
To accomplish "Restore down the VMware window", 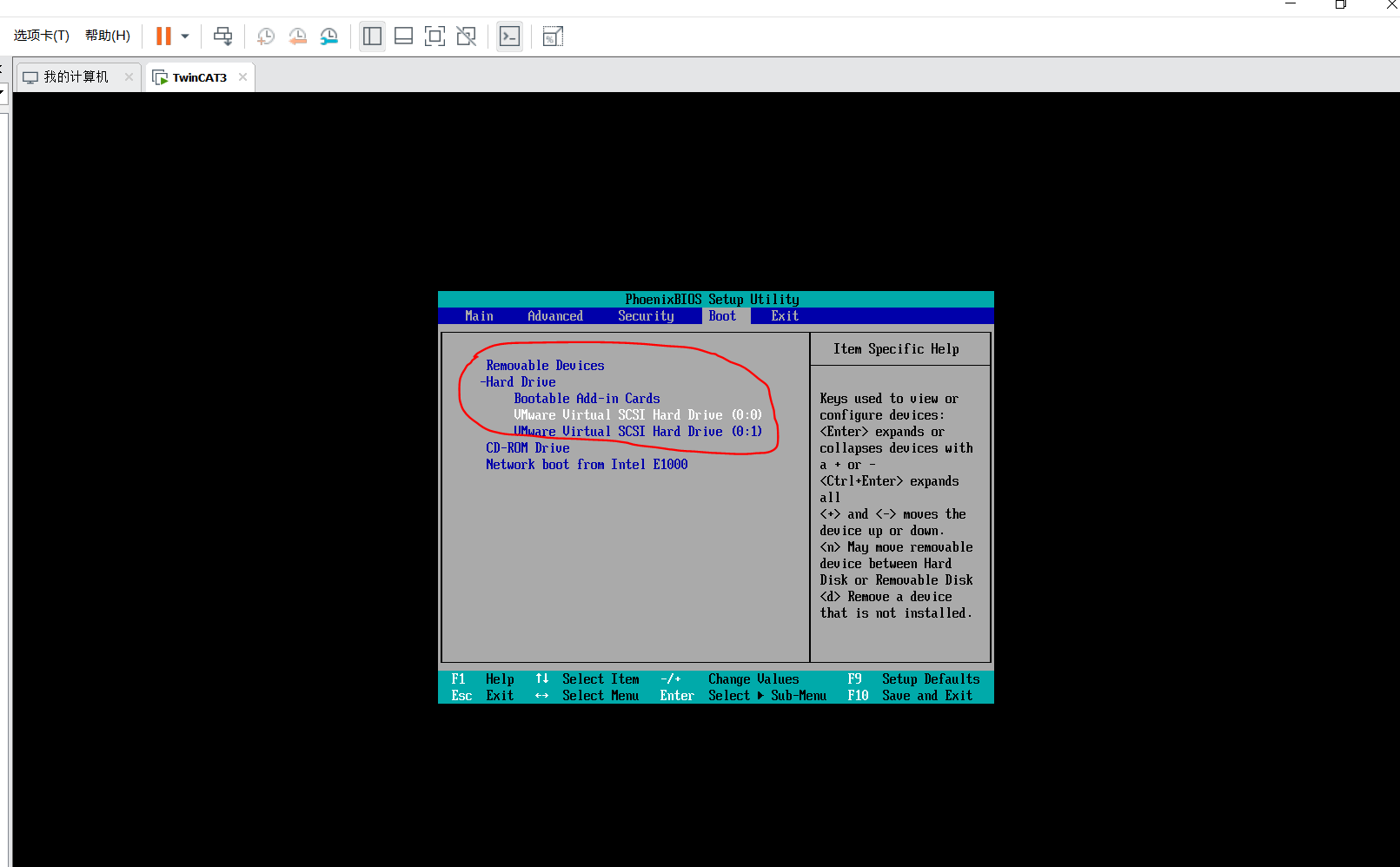I will pos(1341,5).
